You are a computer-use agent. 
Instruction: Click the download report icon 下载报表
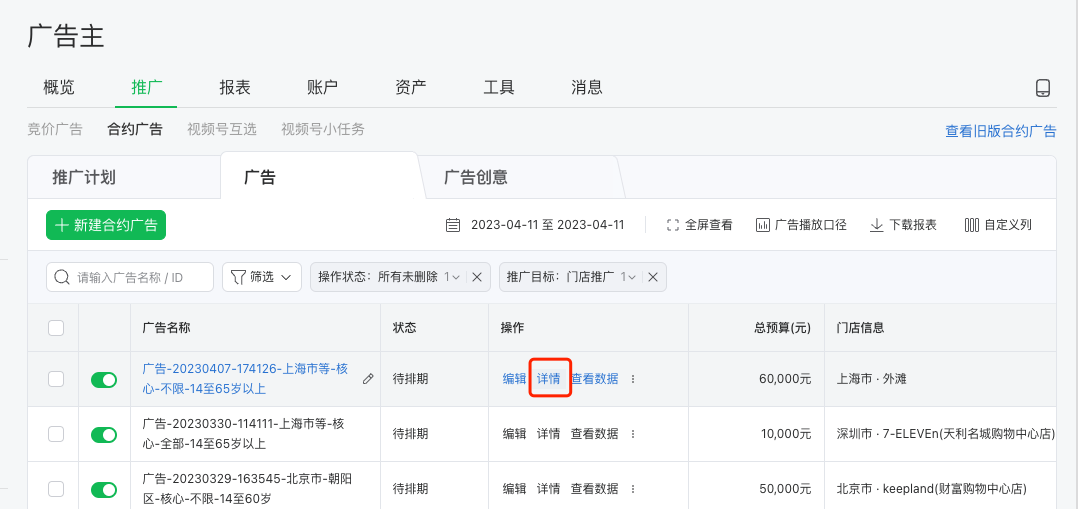877,225
